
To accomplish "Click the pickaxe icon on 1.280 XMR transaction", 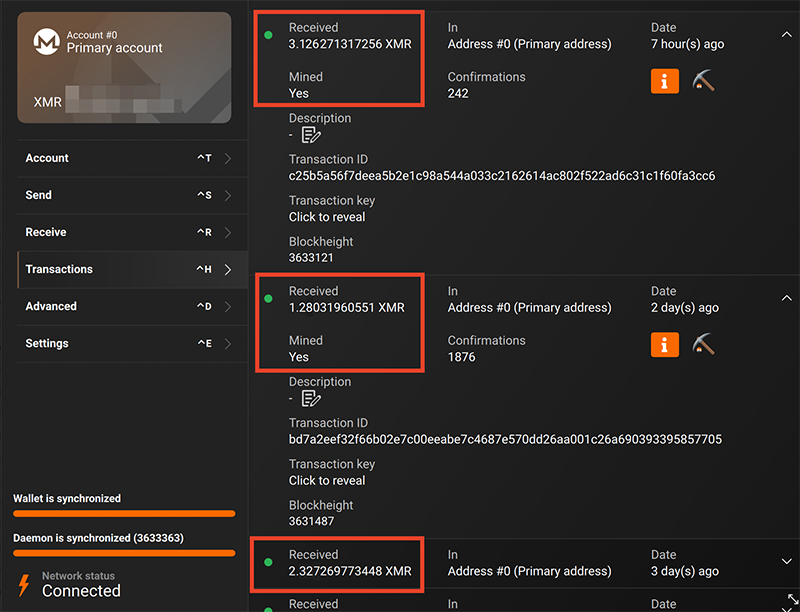I will 704,345.
